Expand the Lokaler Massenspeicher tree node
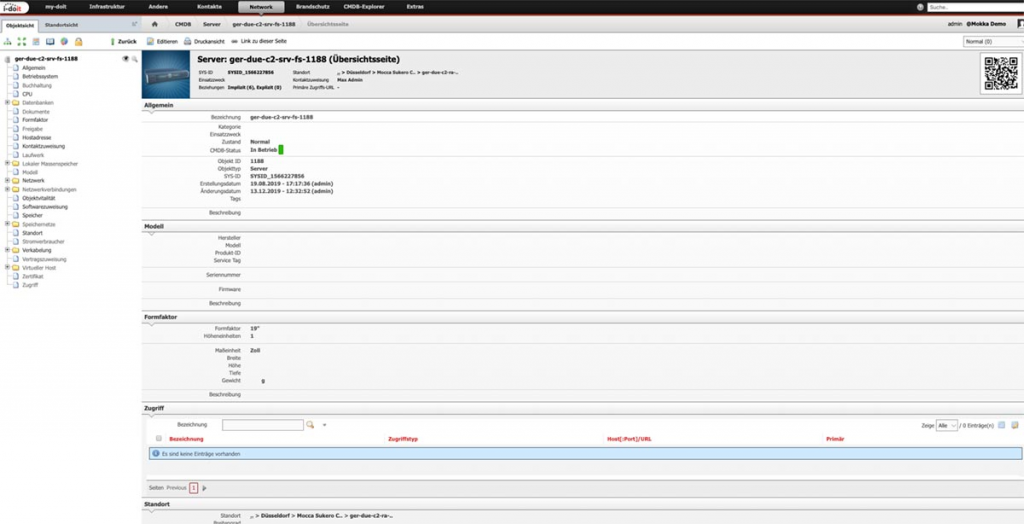Screen dimensions: 1024x524 click(x=7, y=163)
